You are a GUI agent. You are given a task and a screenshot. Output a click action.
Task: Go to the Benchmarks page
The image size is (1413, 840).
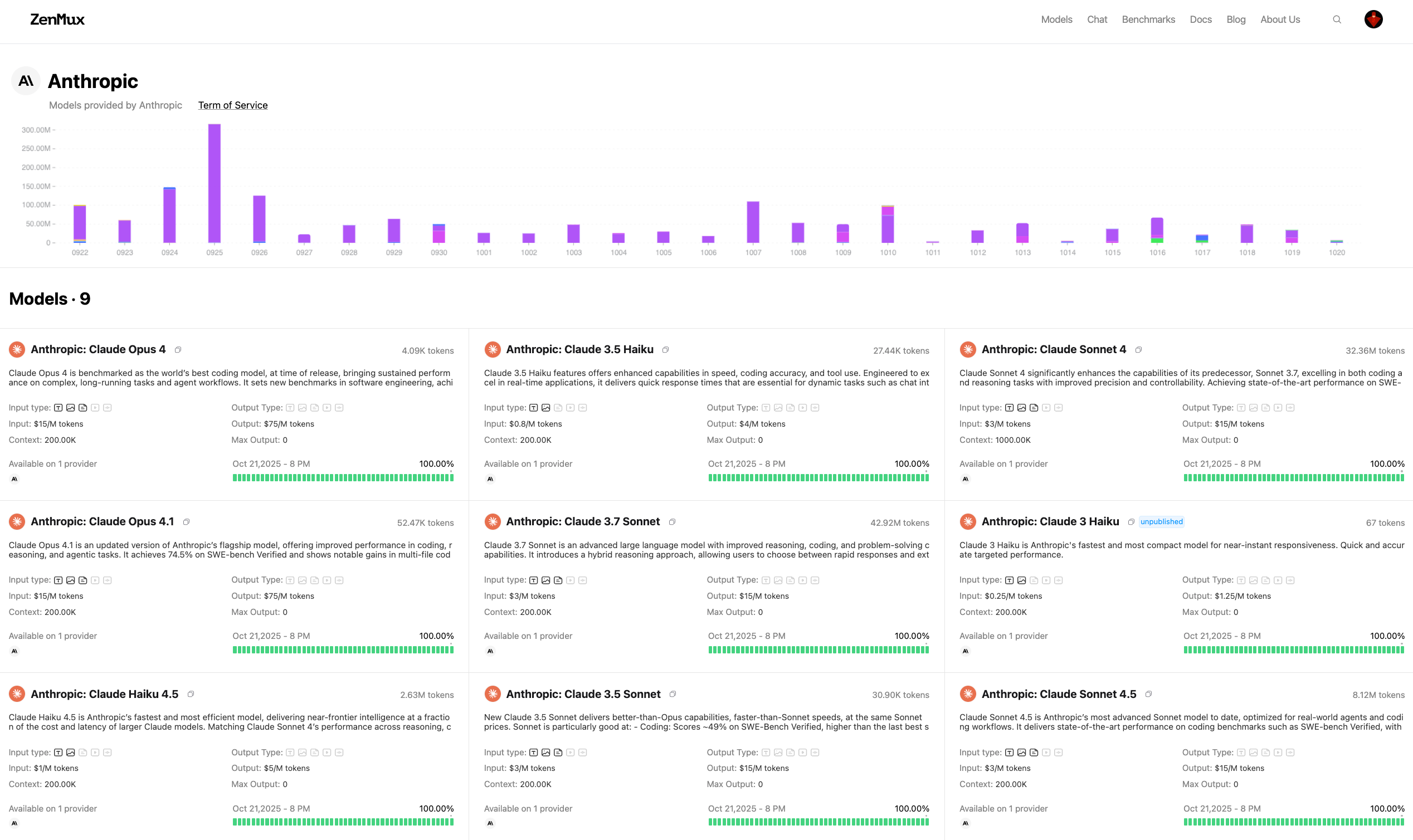click(x=1148, y=20)
